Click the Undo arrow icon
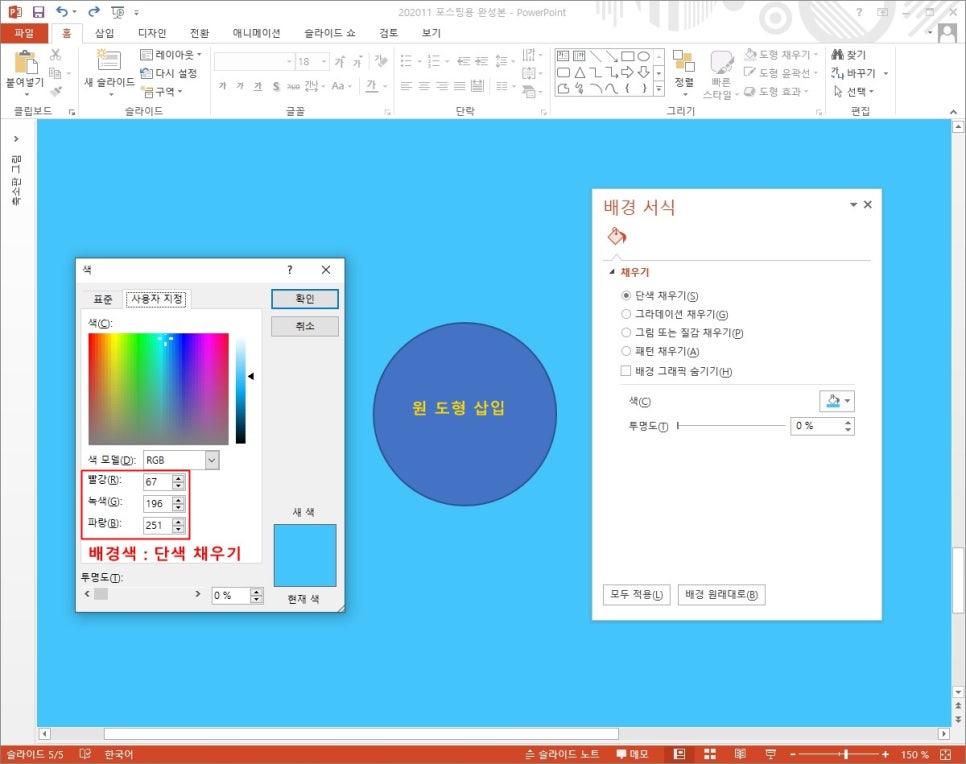Screen dimensions: 966x764 (62, 11)
